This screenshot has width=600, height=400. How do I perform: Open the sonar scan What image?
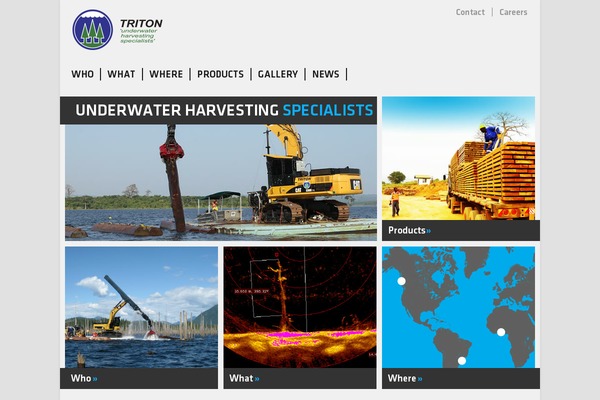click(300, 307)
